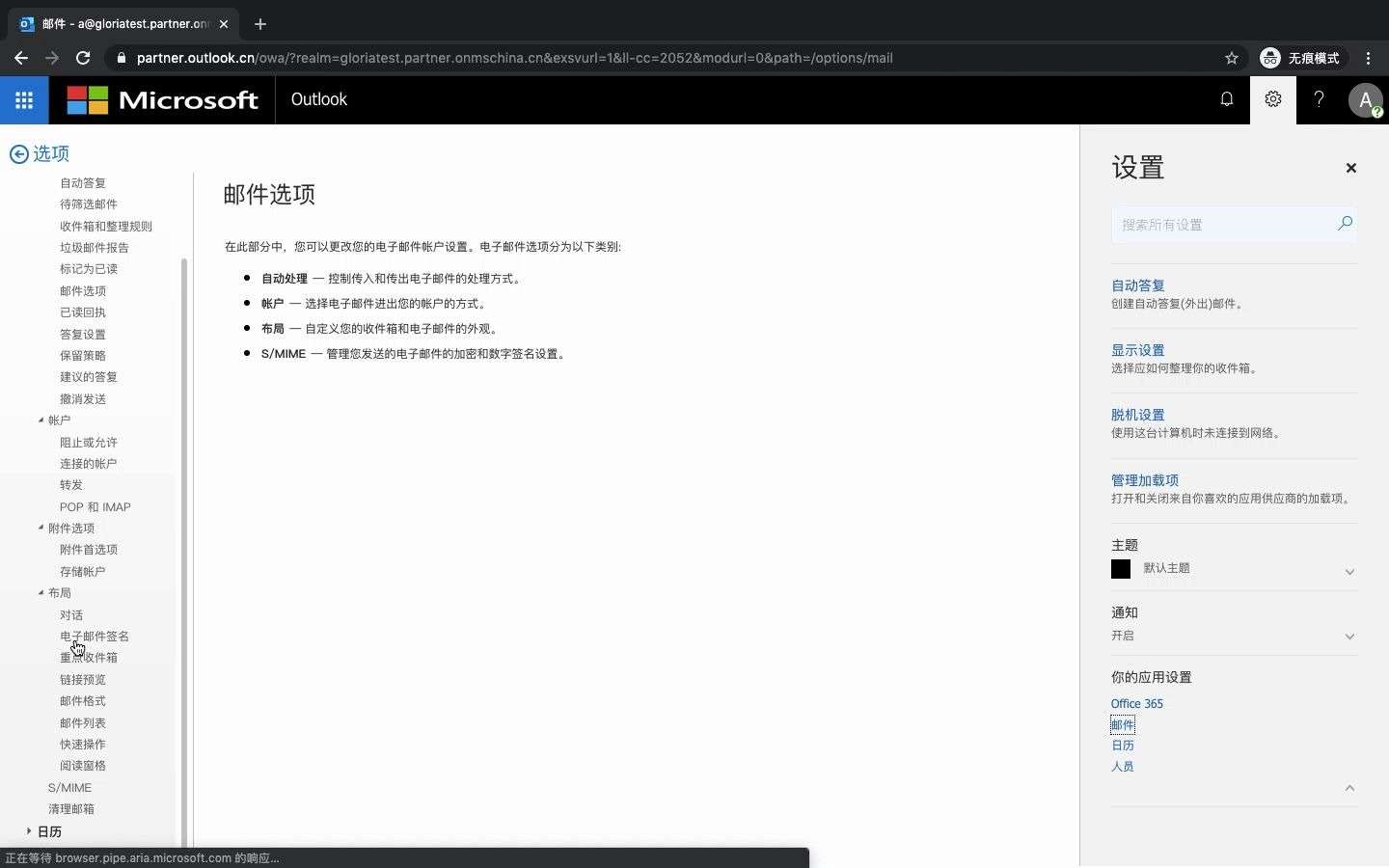Screen dimensions: 1389x868
Task: Click the incognito 无痕模式 indicator
Action: point(1300,58)
